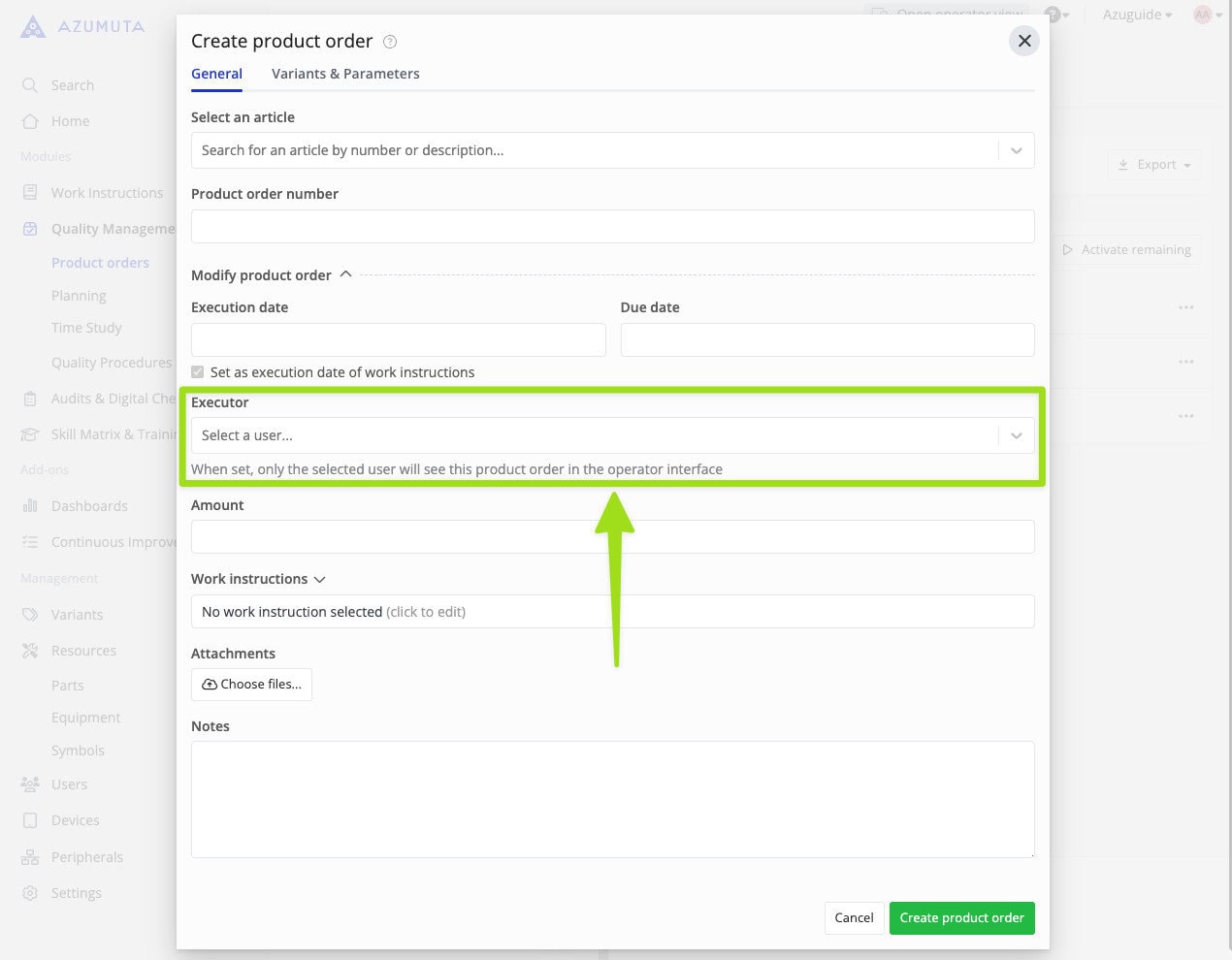Open the Executor user selector
The image size is (1232, 960).
point(611,435)
